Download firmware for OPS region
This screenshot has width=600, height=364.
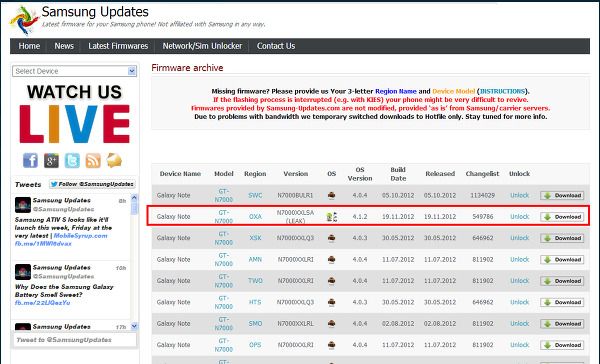point(562,345)
